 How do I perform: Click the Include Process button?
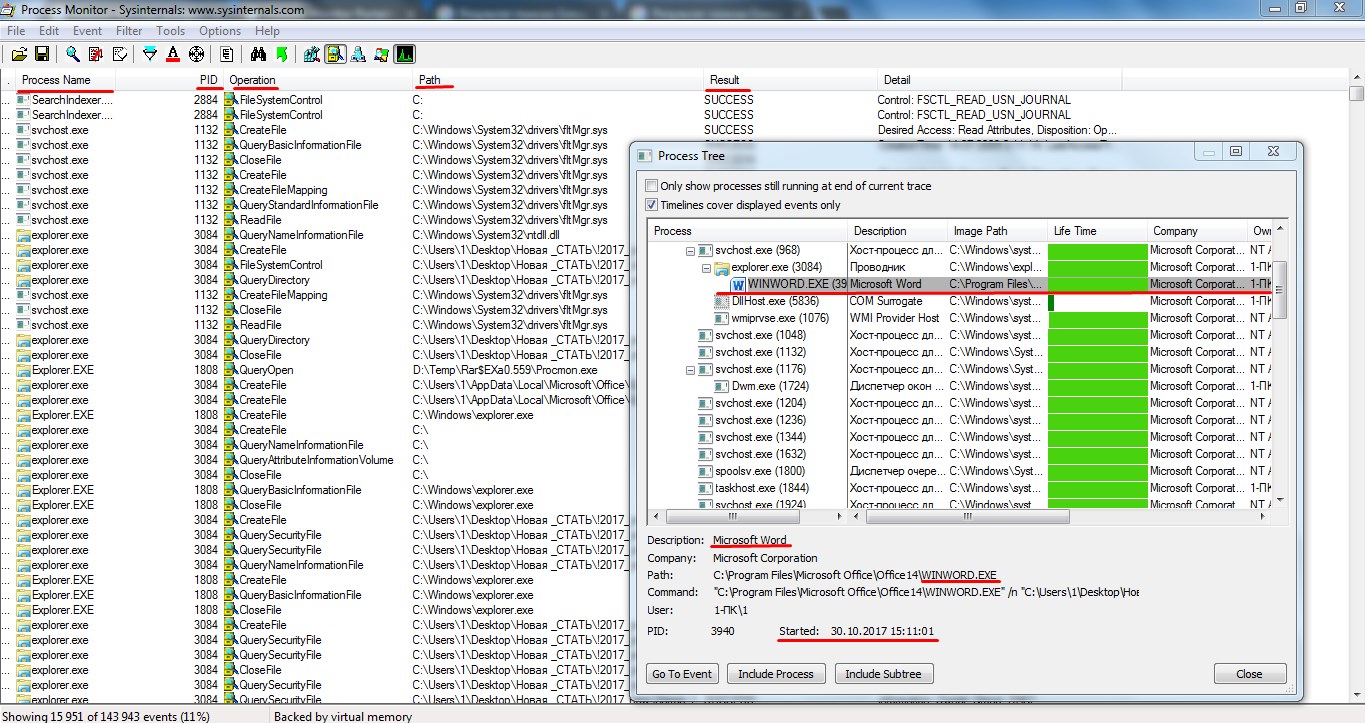pos(775,674)
